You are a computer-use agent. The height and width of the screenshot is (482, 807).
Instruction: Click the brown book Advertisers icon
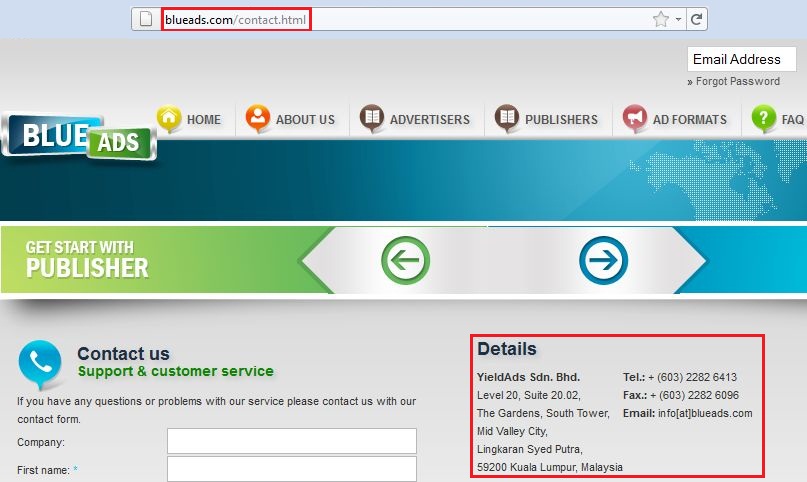click(x=372, y=118)
